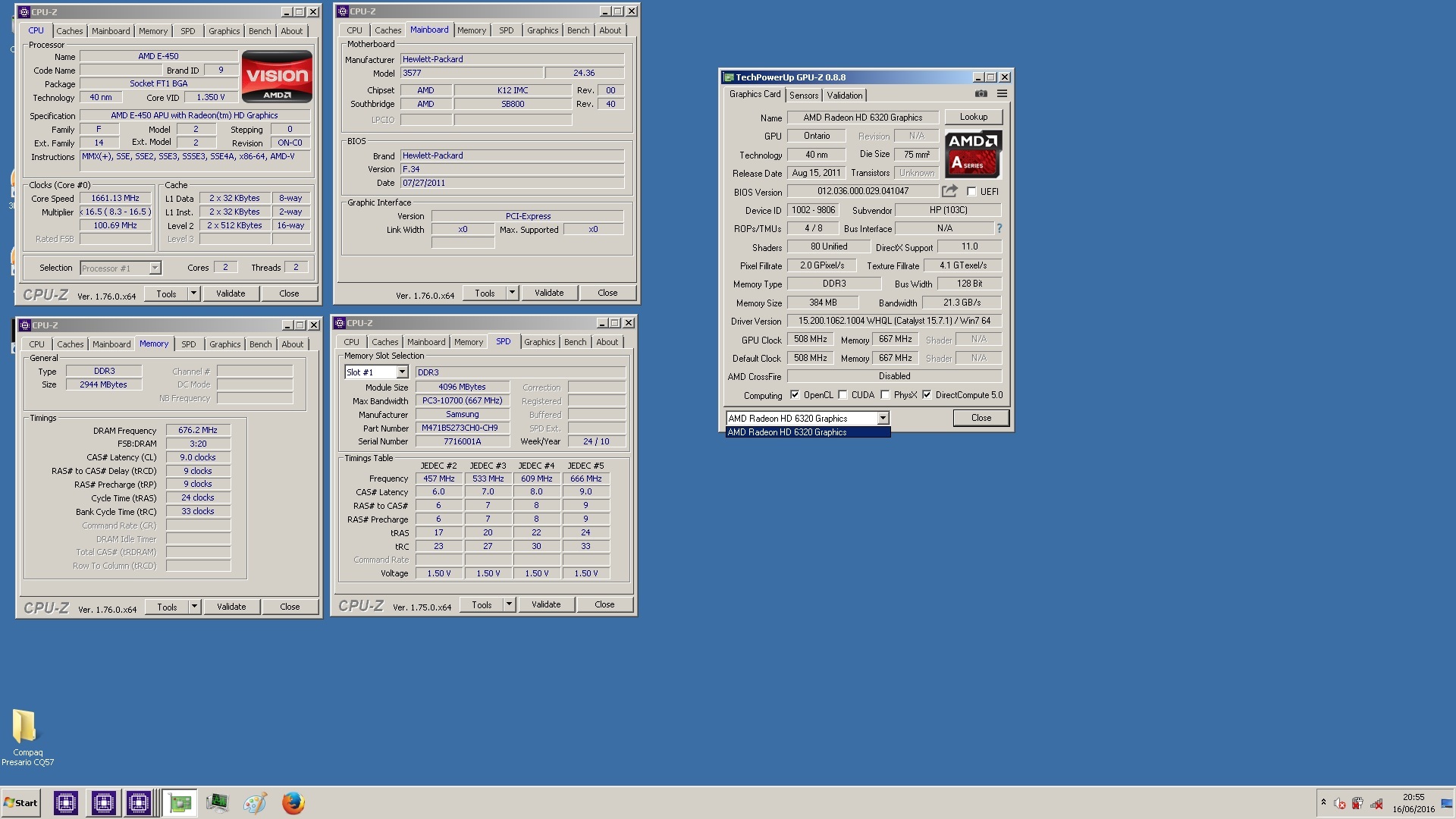Image resolution: width=1456 pixels, height=819 pixels.
Task: Toggle the CUDA checkbox
Action: coord(843,395)
